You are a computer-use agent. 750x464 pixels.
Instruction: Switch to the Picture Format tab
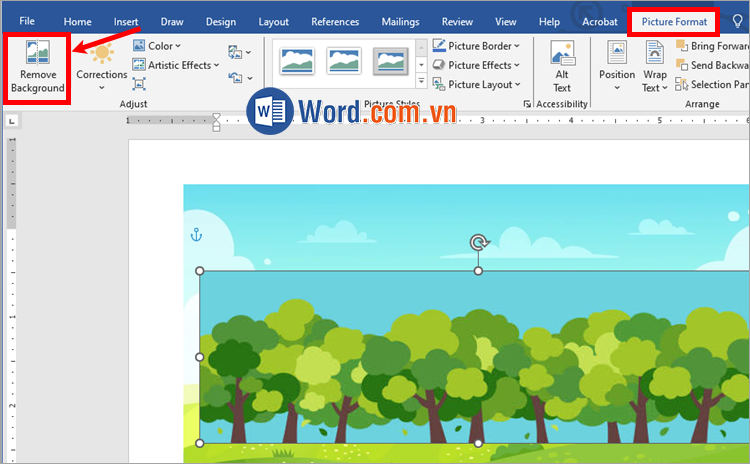tap(674, 21)
